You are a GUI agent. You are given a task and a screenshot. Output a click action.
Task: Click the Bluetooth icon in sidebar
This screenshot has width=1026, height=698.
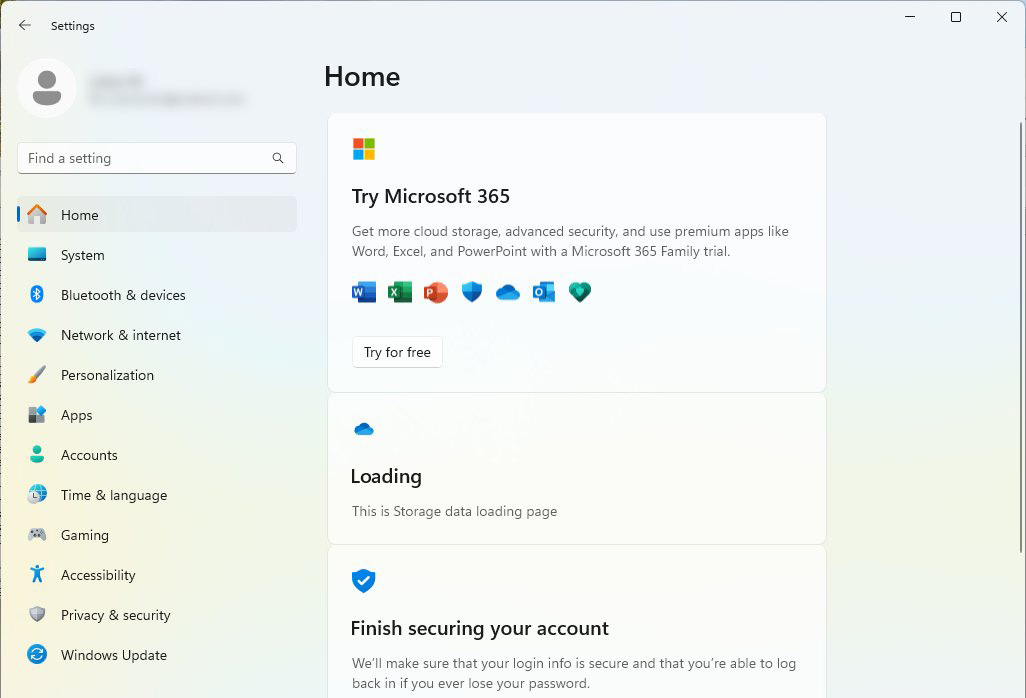click(37, 294)
